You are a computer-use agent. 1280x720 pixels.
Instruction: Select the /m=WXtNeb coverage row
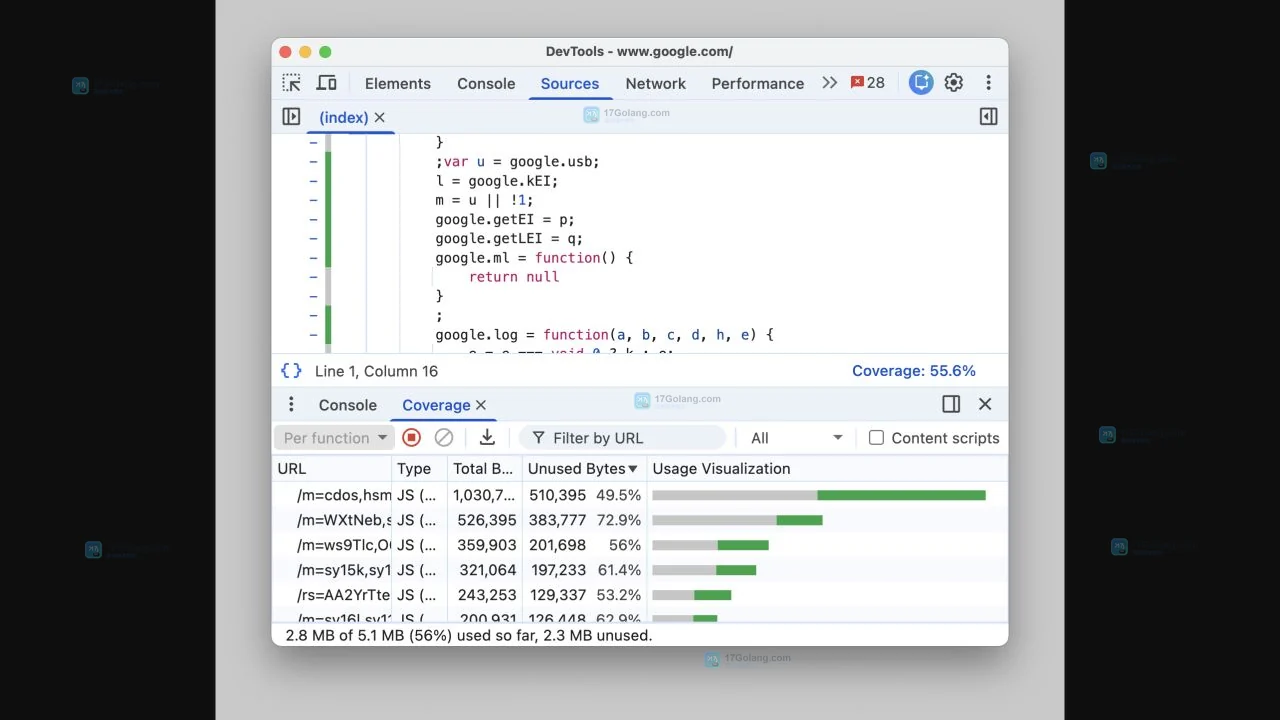pyautogui.click(x=640, y=520)
